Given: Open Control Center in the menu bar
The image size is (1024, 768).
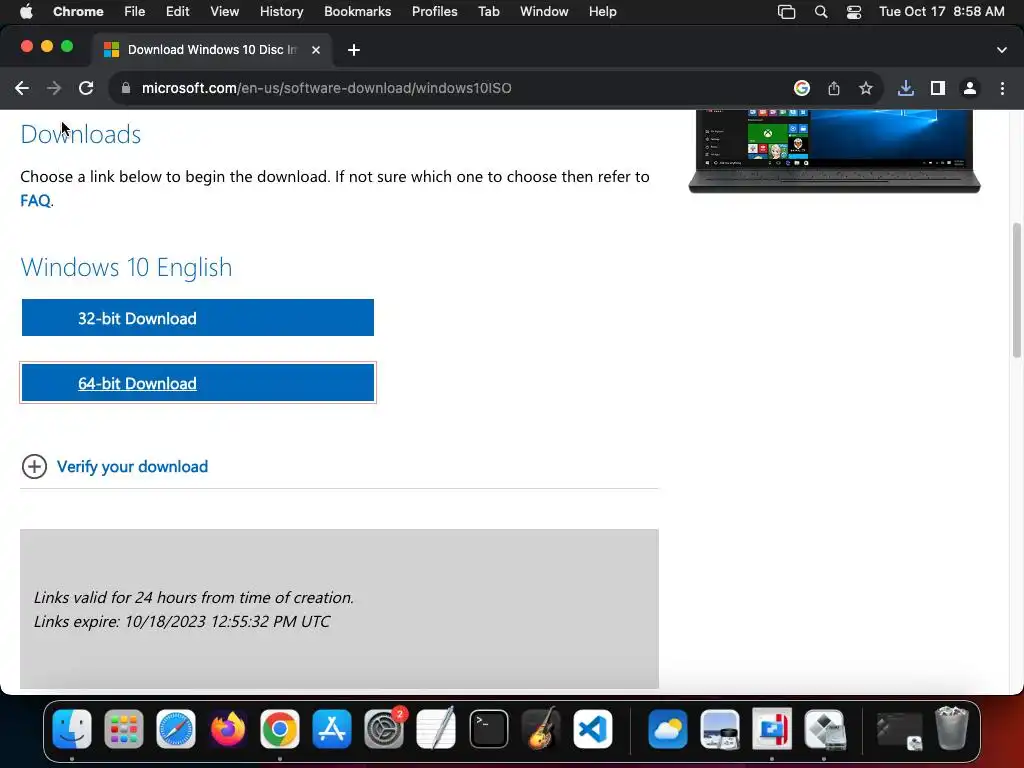Looking at the screenshot, I should (x=854, y=12).
